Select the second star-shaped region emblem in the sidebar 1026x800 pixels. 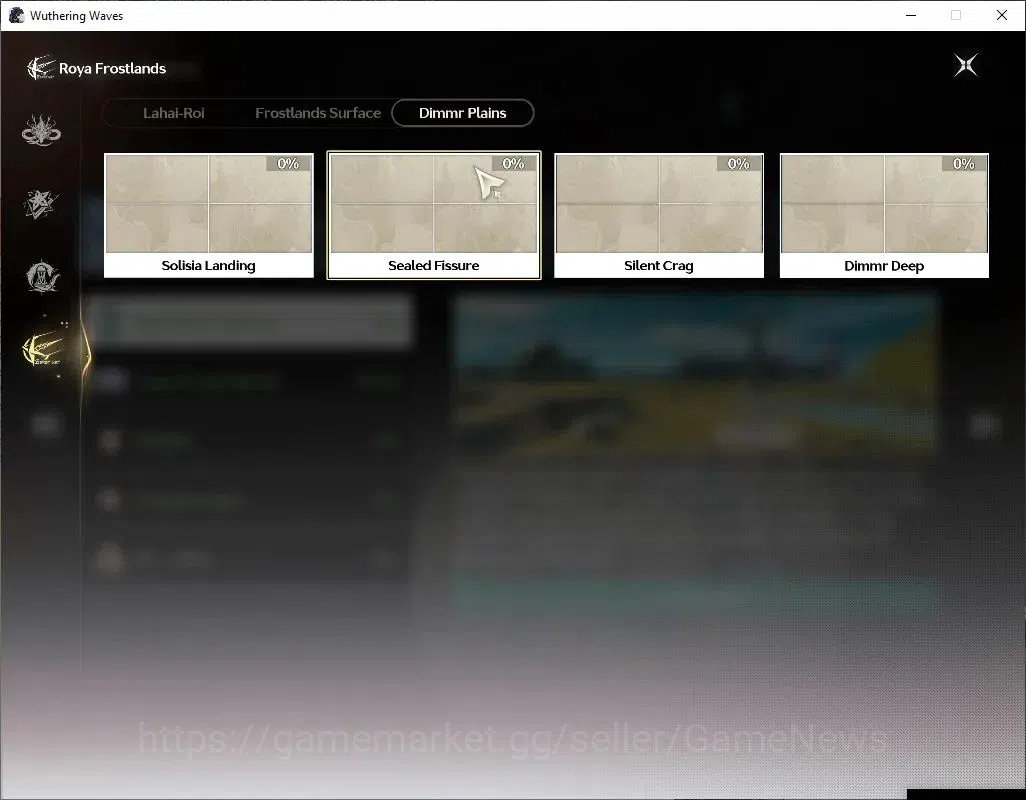point(41,203)
